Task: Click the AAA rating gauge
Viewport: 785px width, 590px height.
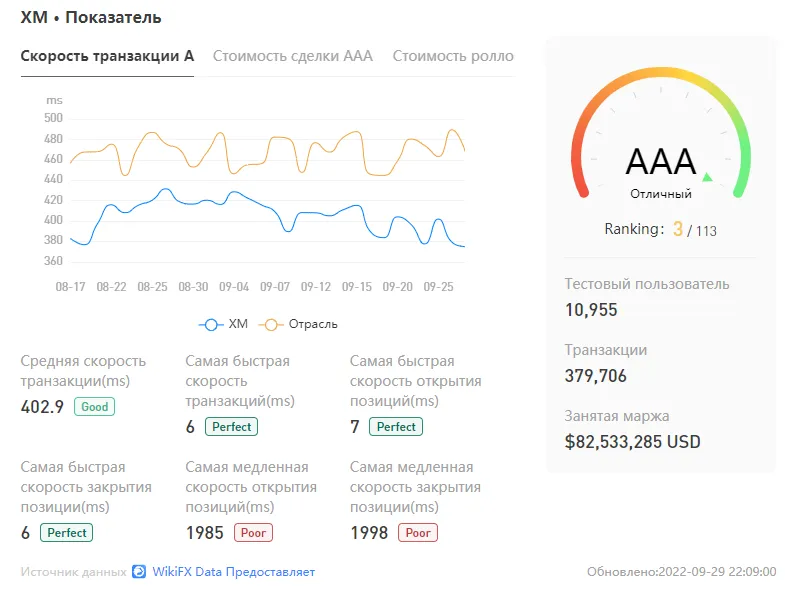Action: tap(661, 133)
